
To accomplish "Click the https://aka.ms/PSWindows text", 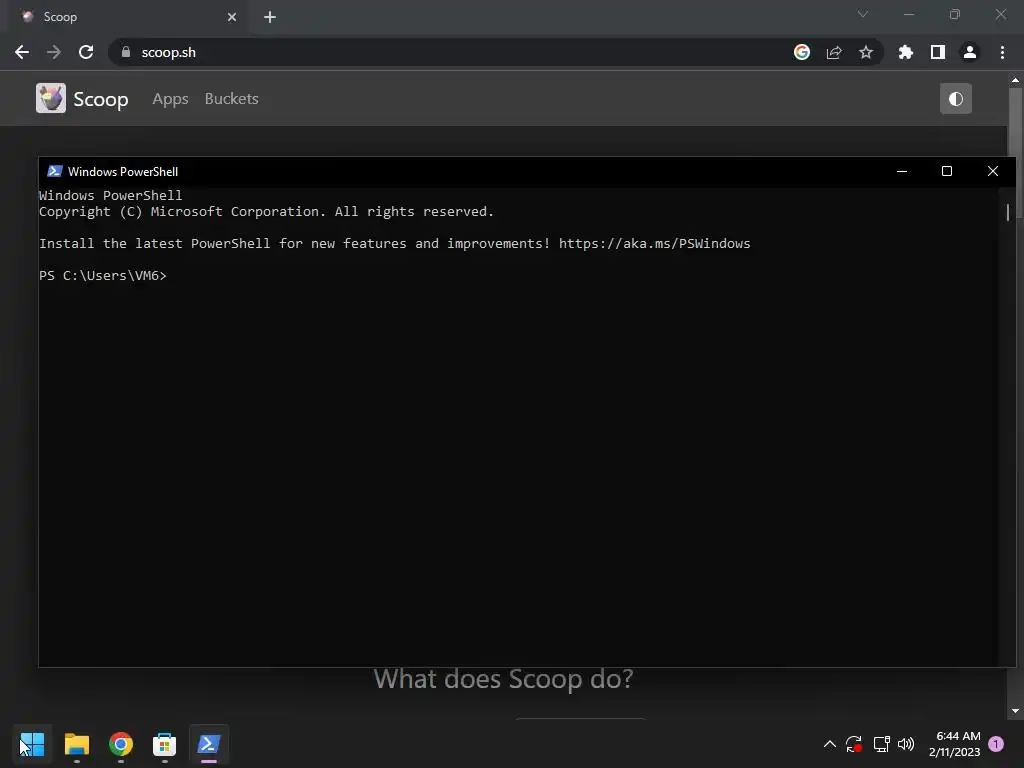I will coord(654,244).
